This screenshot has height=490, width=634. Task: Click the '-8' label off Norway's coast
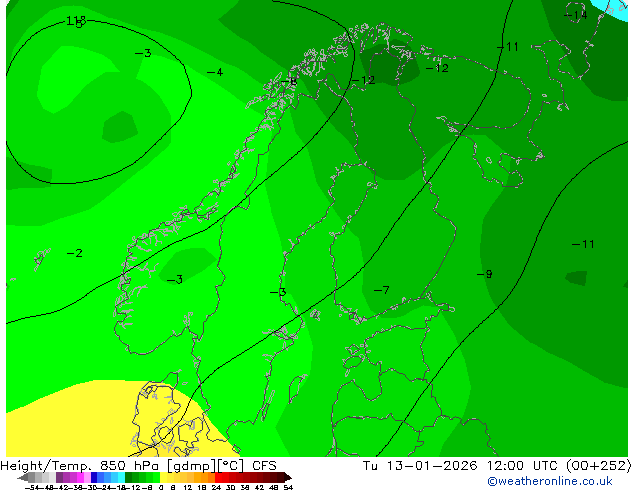(x=290, y=81)
